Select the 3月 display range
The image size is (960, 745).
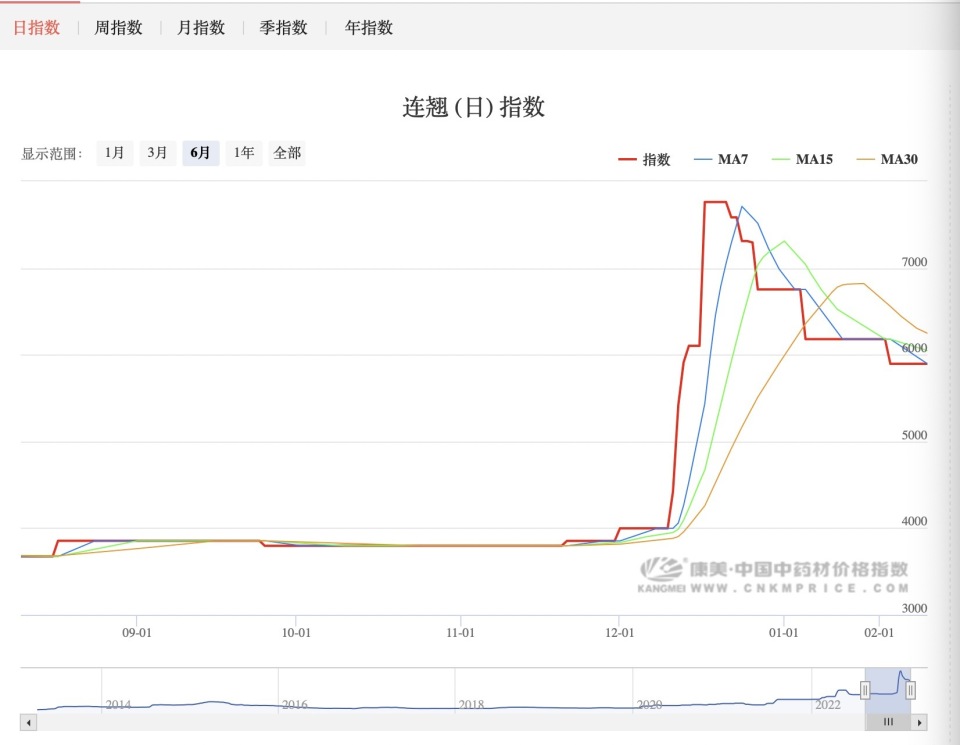pyautogui.click(x=157, y=153)
